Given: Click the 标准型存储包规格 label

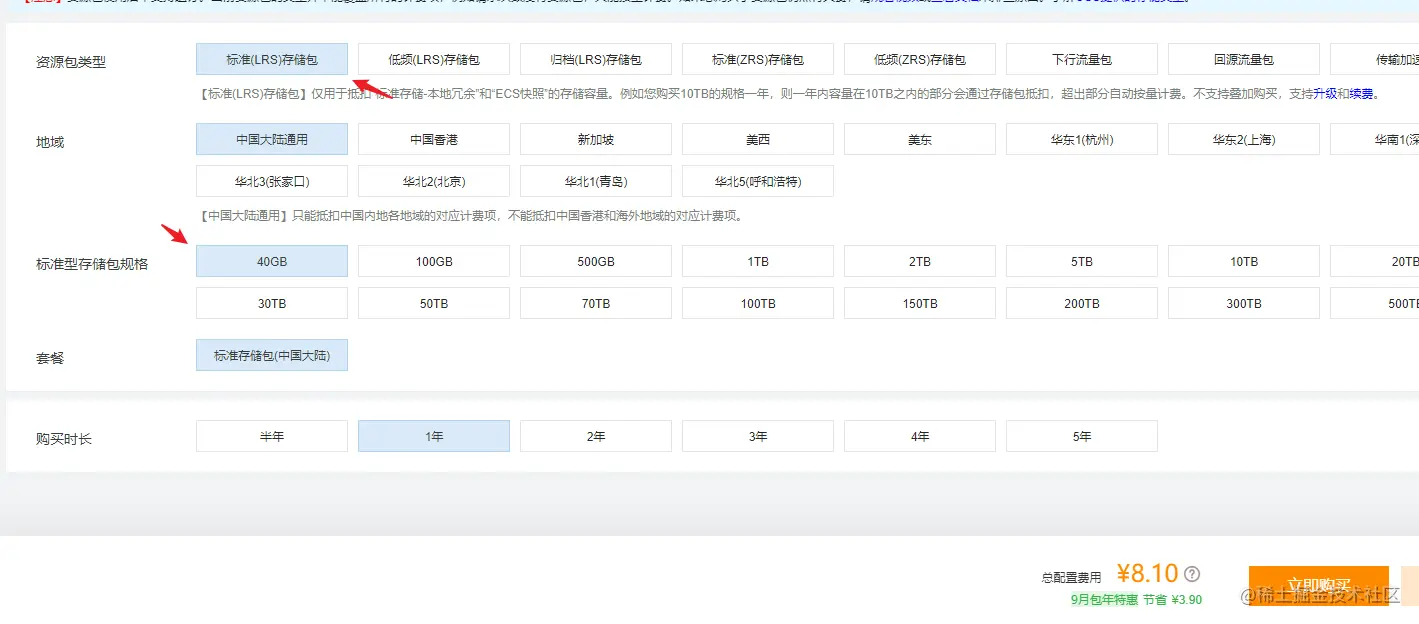Looking at the screenshot, I should click(92, 264).
